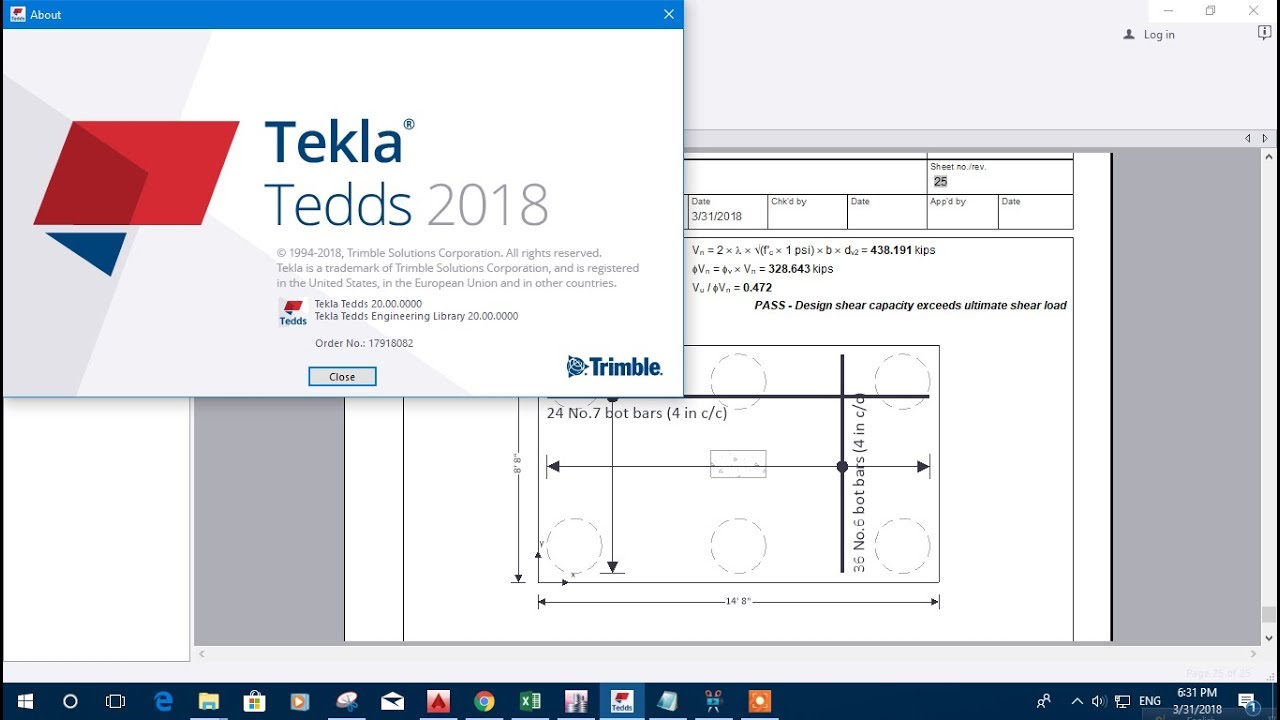This screenshot has width=1280, height=720.
Task: Open the calendar by clicking the clock
Action: [1196, 701]
